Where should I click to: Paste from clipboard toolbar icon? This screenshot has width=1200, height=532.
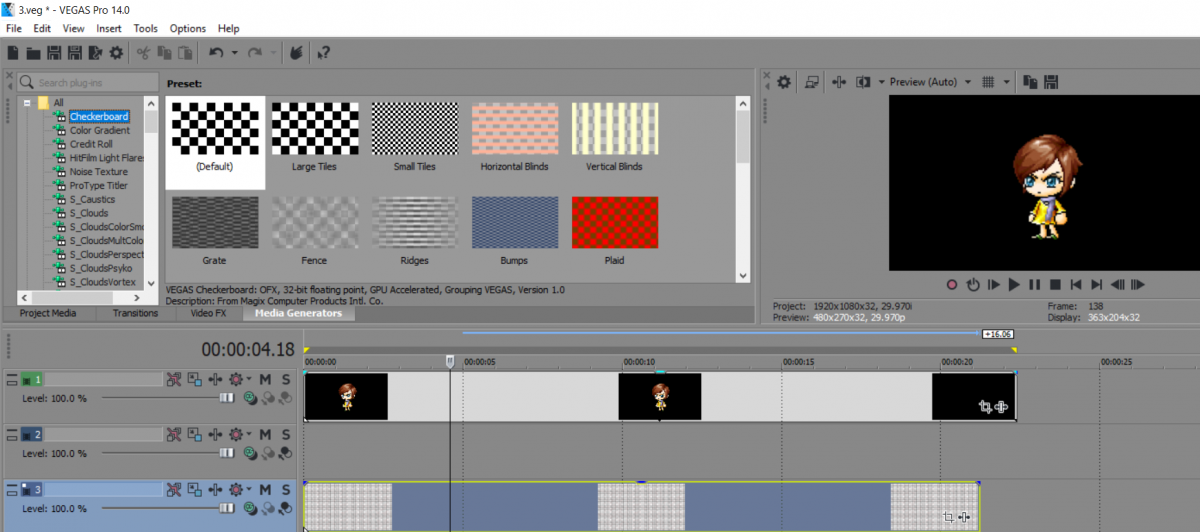[185, 52]
